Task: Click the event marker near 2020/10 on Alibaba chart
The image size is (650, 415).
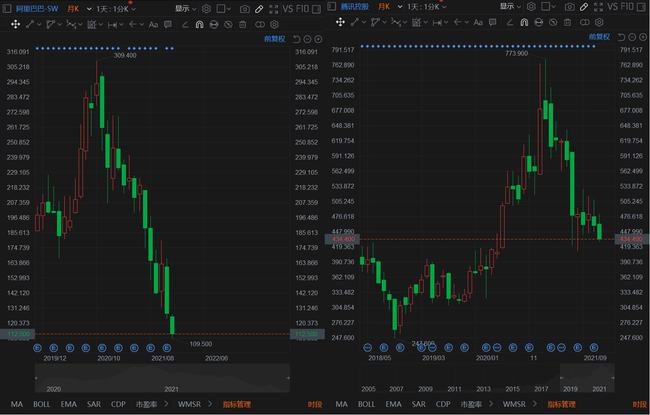Action: point(100,346)
